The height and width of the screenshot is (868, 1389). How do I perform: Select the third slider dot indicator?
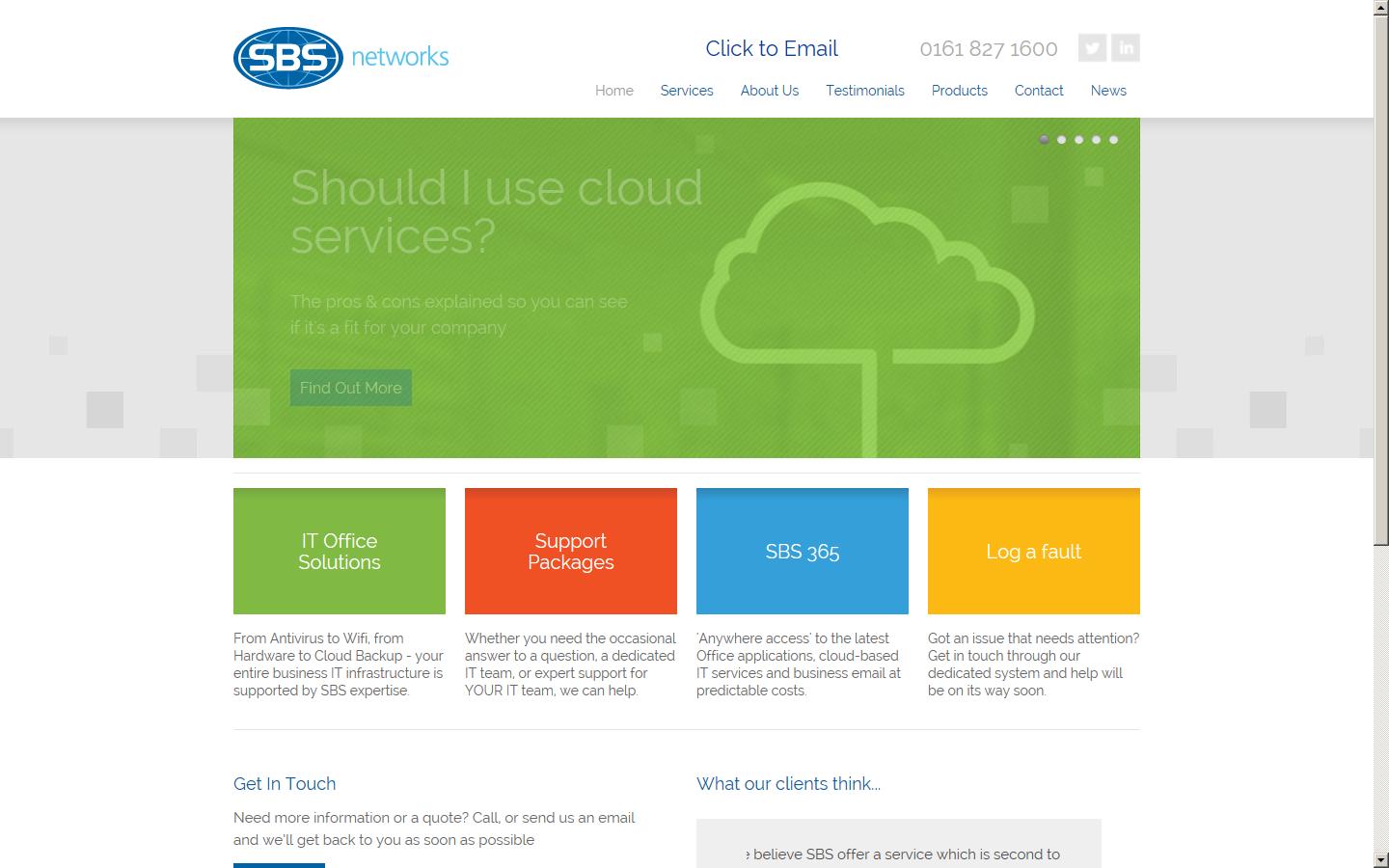click(x=1078, y=140)
